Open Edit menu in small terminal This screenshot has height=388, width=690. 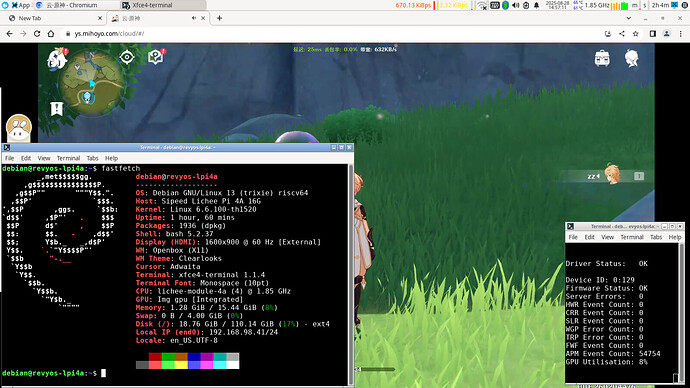click(590, 237)
